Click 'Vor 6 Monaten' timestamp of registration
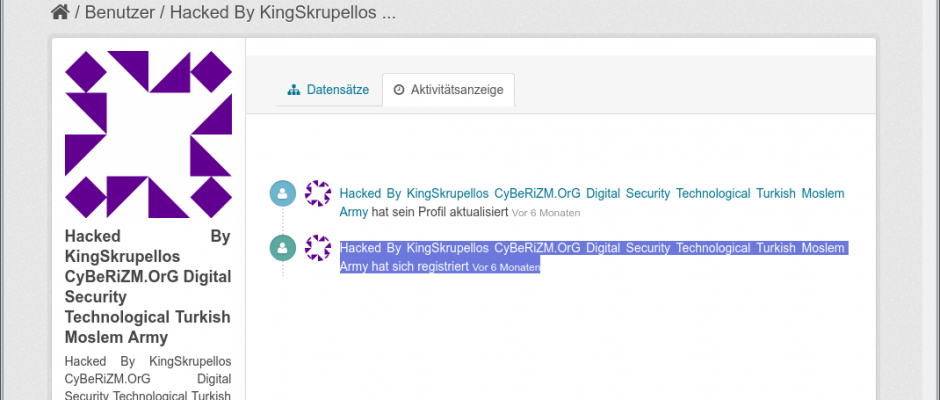Viewport: 940px width, 400px height. (506, 267)
